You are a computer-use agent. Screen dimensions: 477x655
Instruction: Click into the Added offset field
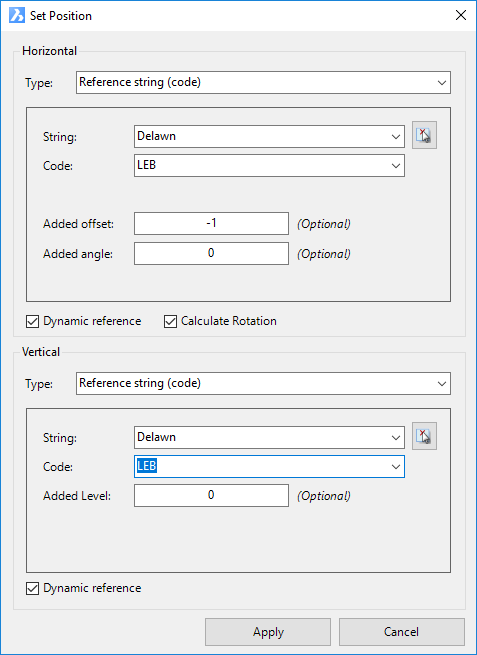pos(211,223)
